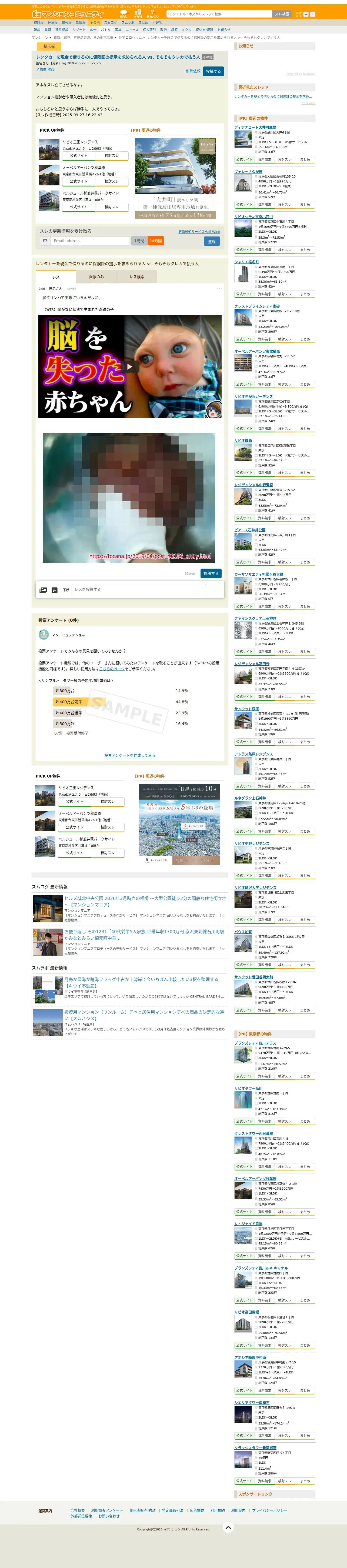This screenshot has width=347, height=1568.
Task: Open 検討板 nav tab
Action: (x=39, y=22)
